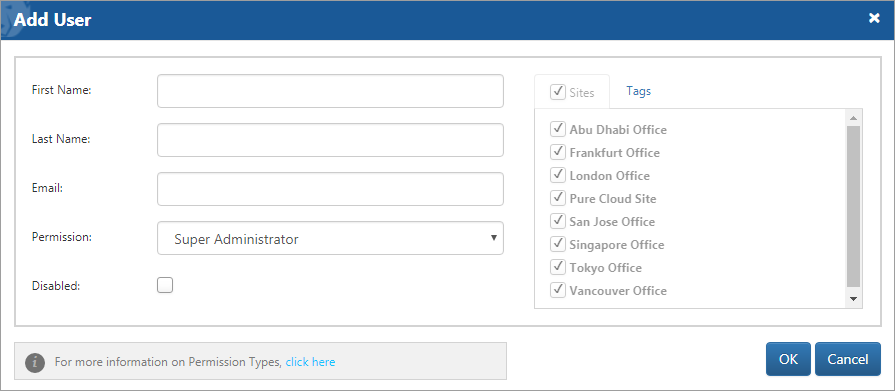
Task: Focus the Last Name input field
Action: click(x=330, y=140)
